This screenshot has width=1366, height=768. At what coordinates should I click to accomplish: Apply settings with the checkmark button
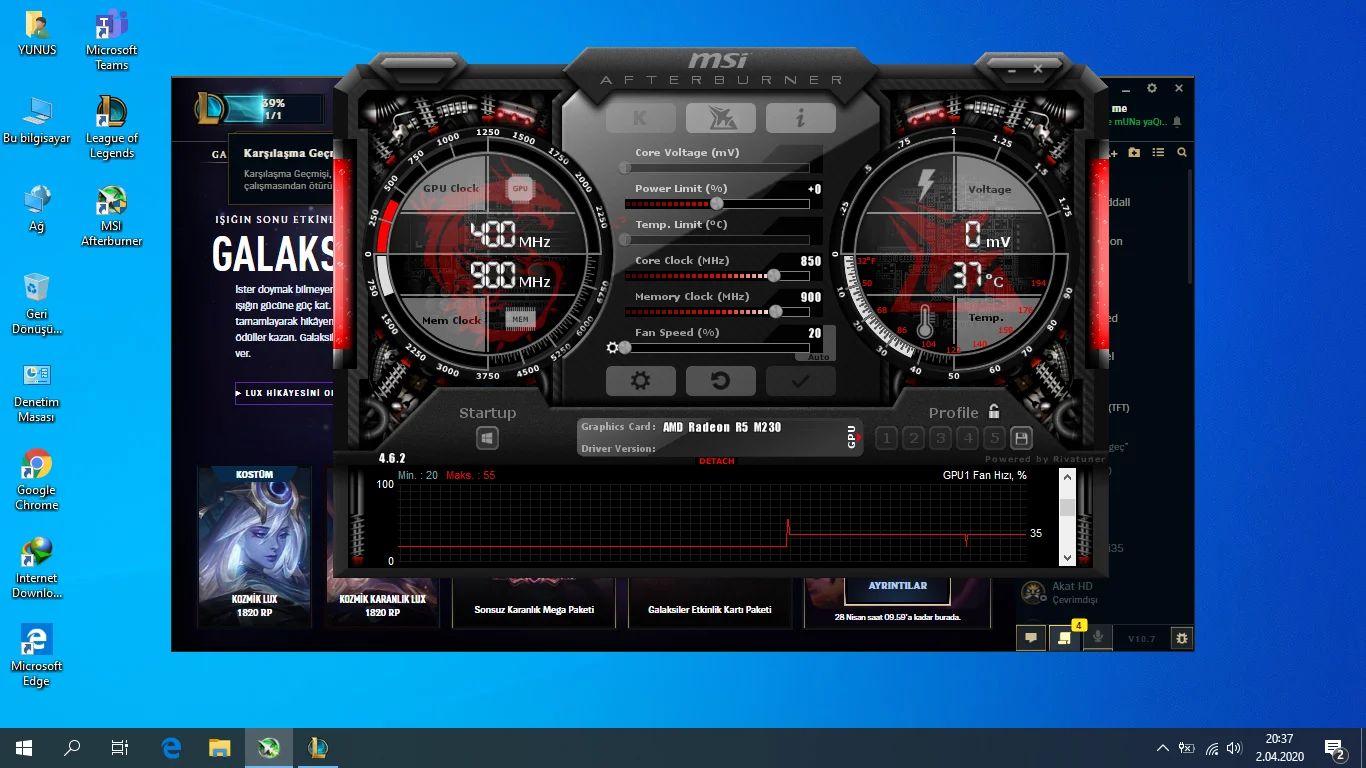pyautogui.click(x=800, y=381)
